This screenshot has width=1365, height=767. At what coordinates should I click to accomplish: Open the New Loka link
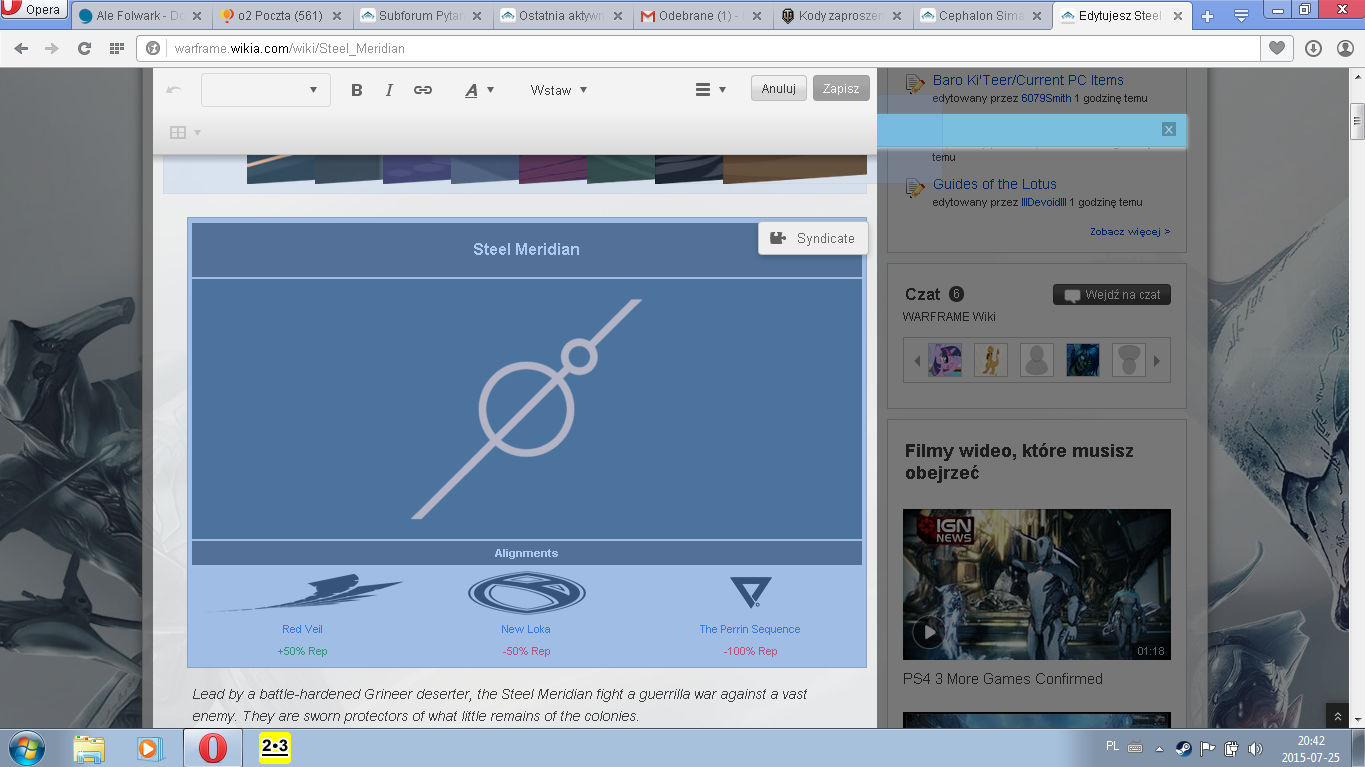pyautogui.click(x=526, y=629)
